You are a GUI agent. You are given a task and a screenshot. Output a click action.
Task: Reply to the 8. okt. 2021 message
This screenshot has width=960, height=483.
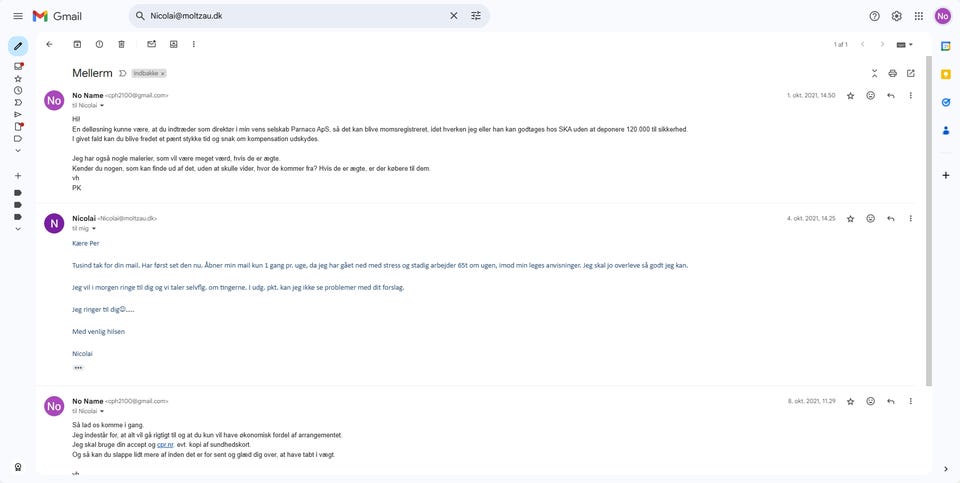tap(891, 402)
